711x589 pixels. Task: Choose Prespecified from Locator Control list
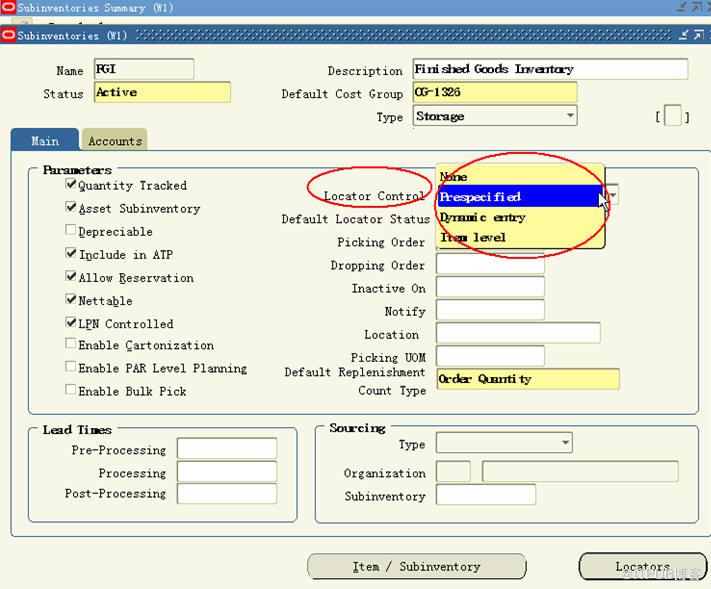point(520,197)
